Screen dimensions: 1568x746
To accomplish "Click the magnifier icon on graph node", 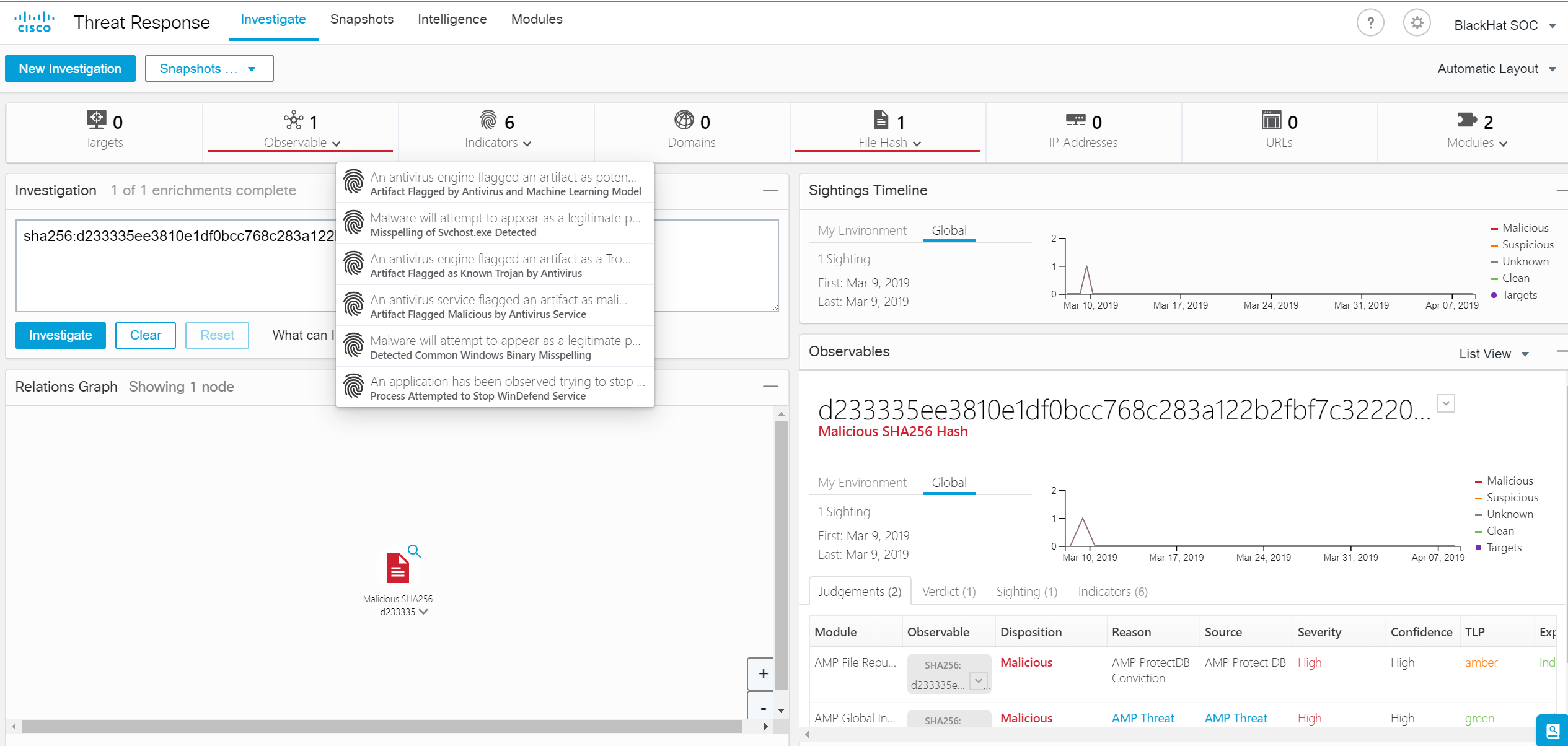I will coord(415,551).
